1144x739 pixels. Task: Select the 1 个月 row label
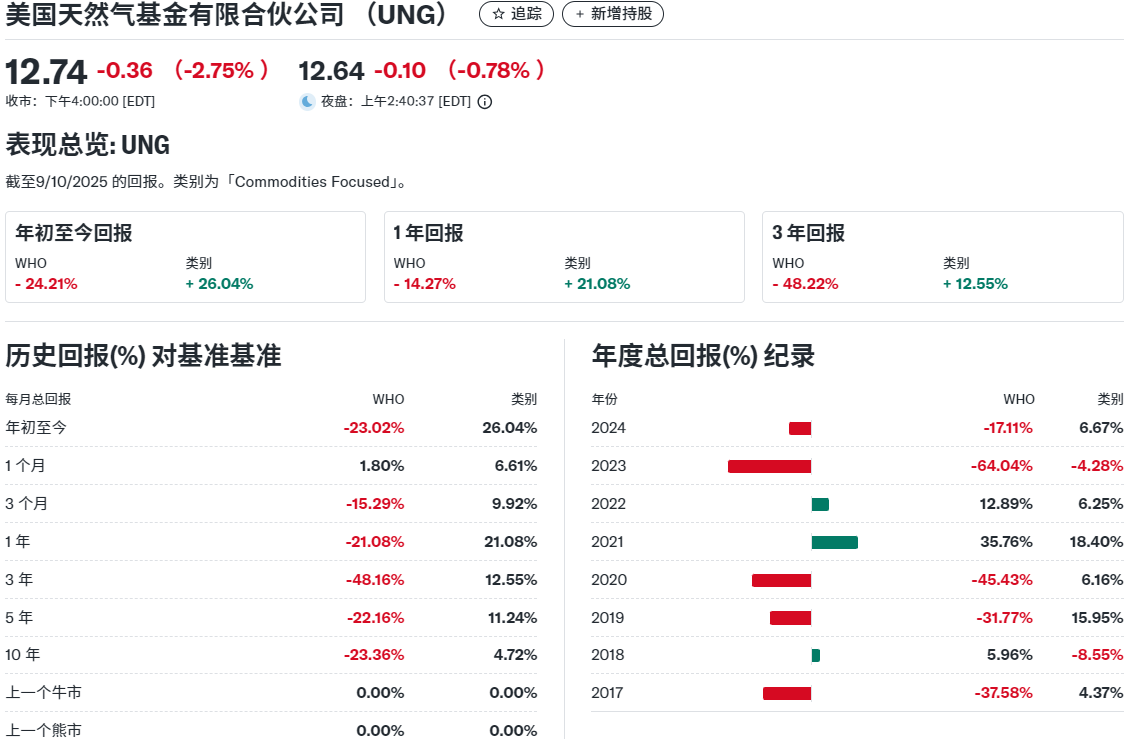tap(26, 466)
